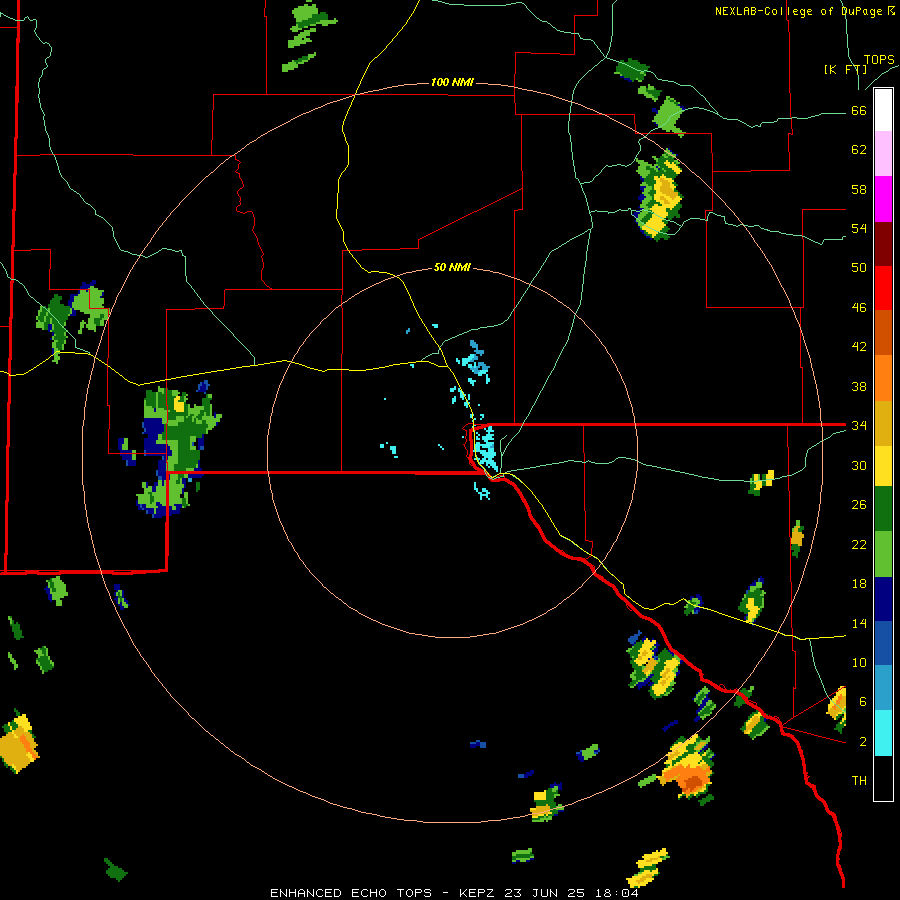Click the yellow-green storm cell in the northeast
Image resolution: width=900 pixels, height=900 pixels.
pos(660,195)
